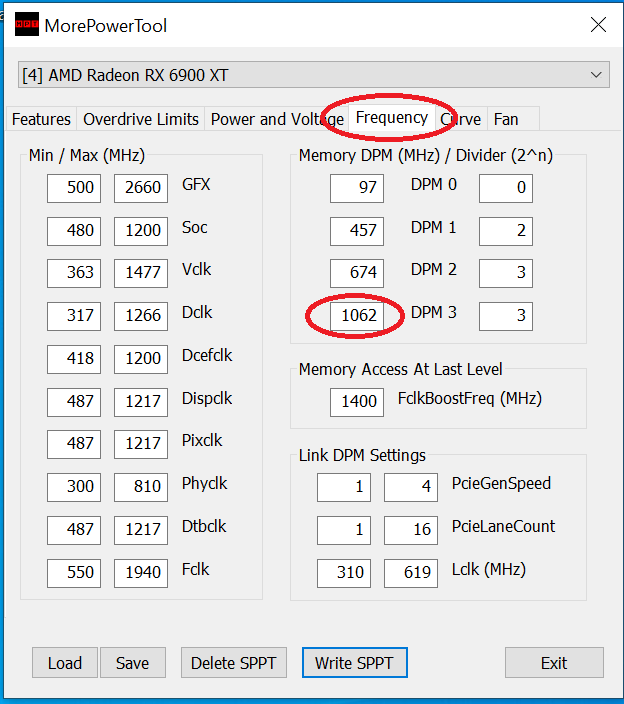Edit the GFX maximum field showing 2660
The width and height of the screenshot is (624, 704).
(141, 188)
